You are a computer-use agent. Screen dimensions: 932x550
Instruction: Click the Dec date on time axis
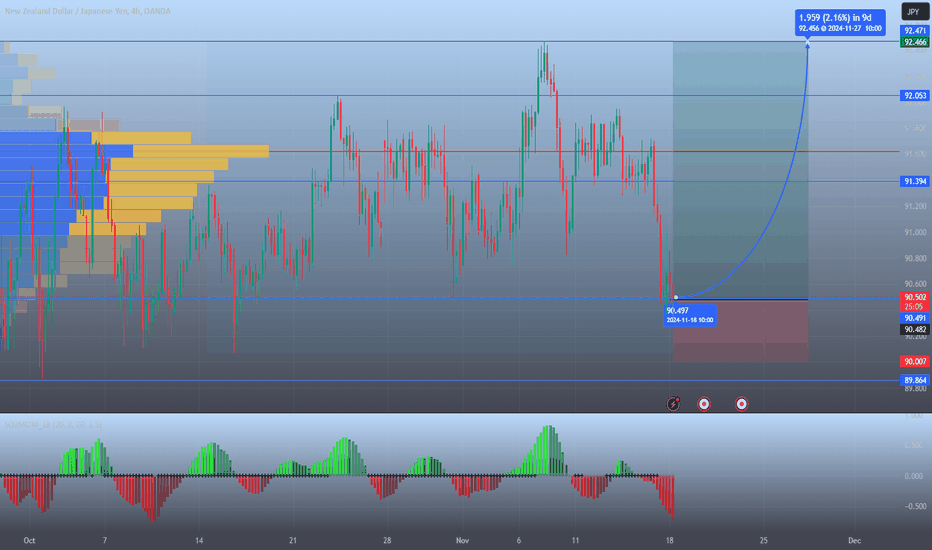click(x=854, y=540)
